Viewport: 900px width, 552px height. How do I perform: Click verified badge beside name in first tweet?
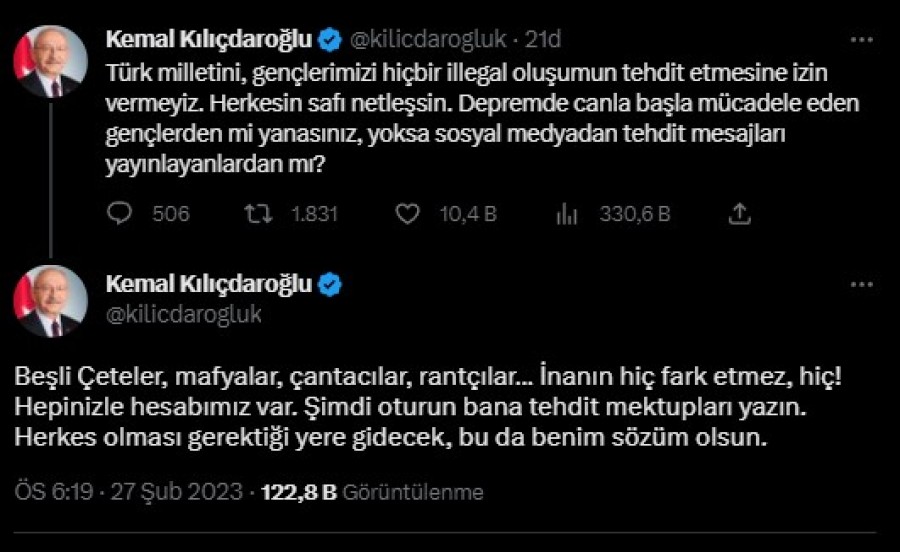click(x=330, y=41)
